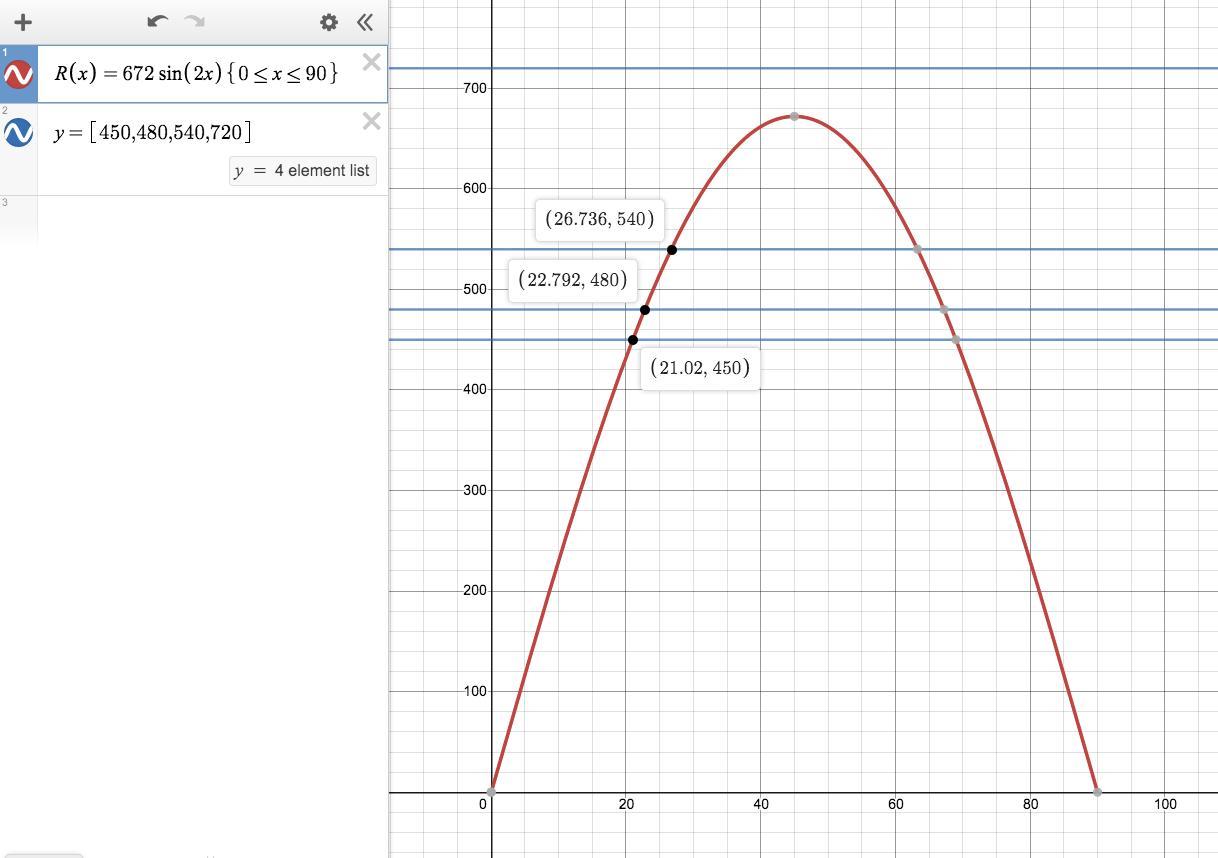Click the gray x-intercept at 90
The width and height of the screenshot is (1218, 858).
click(1098, 792)
